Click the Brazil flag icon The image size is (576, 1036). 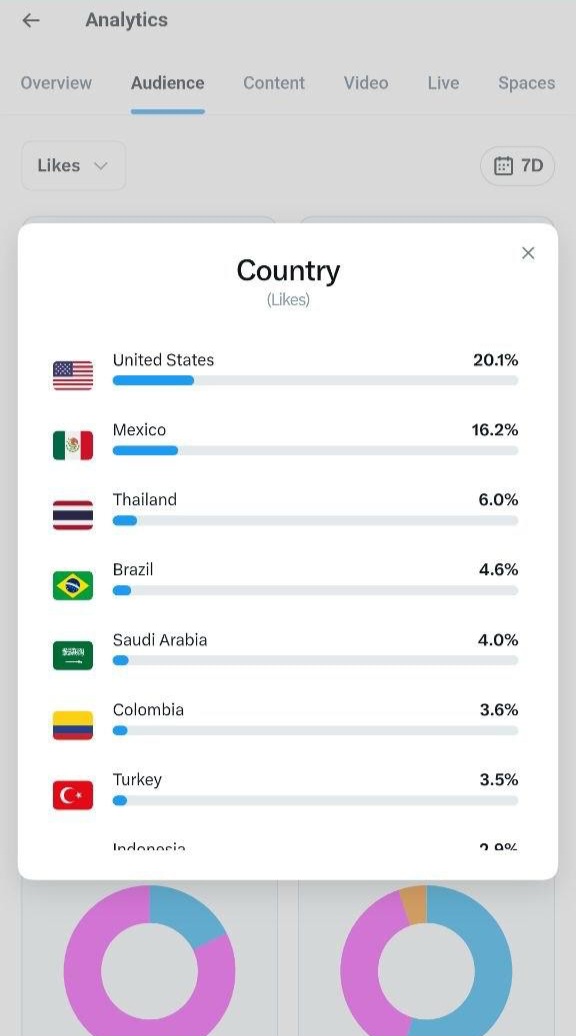coord(73,585)
